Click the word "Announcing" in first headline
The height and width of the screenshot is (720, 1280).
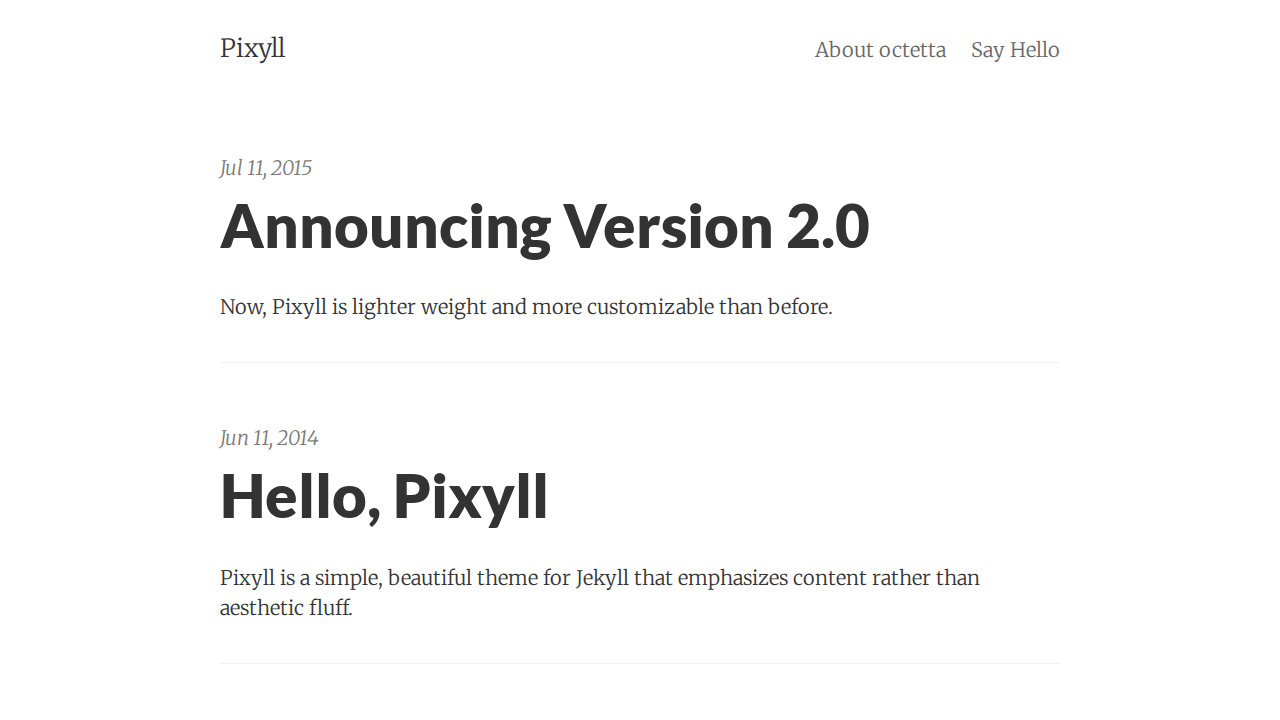click(385, 226)
